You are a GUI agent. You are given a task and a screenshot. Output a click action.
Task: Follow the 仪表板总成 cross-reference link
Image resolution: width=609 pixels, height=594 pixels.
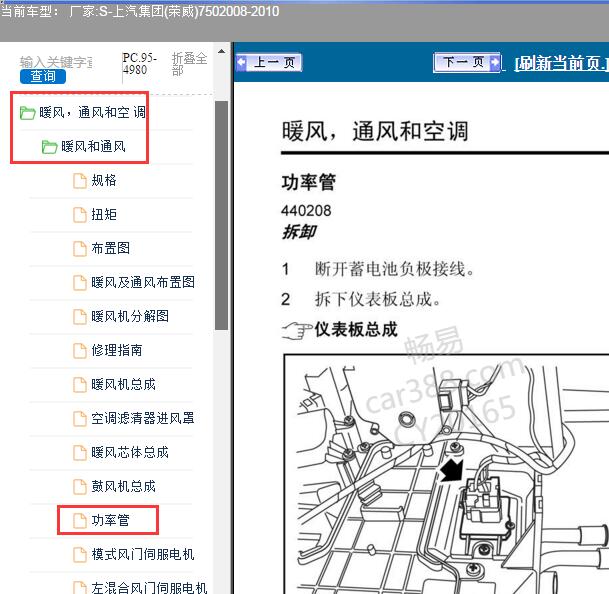(x=356, y=329)
